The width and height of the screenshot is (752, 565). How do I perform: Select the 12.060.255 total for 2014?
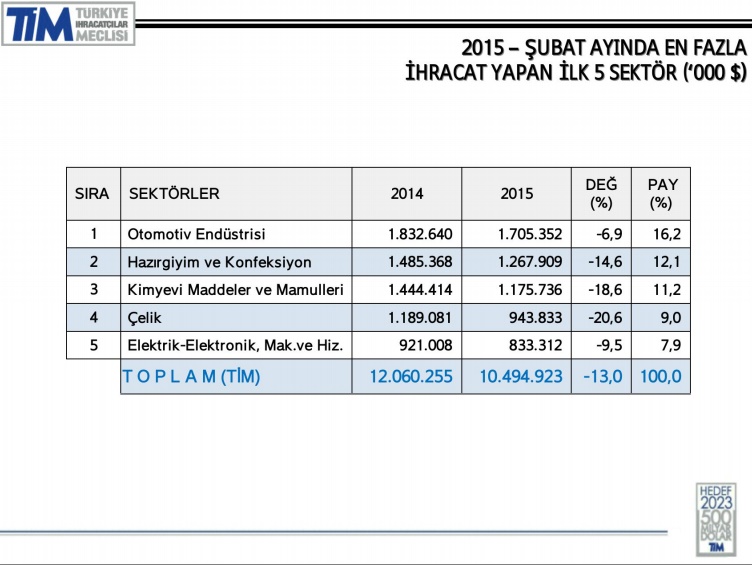pyautogui.click(x=411, y=377)
